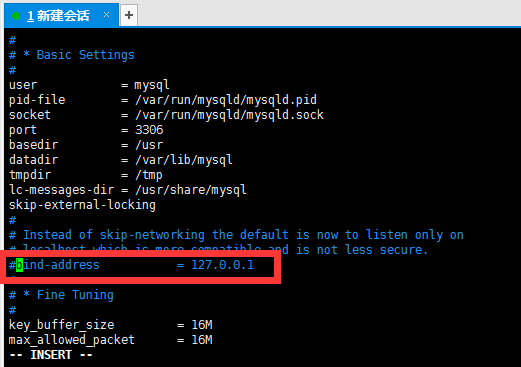Viewport: 521px width, 367px height.
Task: Click the 'max_allowed_packet = 16M' line
Action: [110, 340]
